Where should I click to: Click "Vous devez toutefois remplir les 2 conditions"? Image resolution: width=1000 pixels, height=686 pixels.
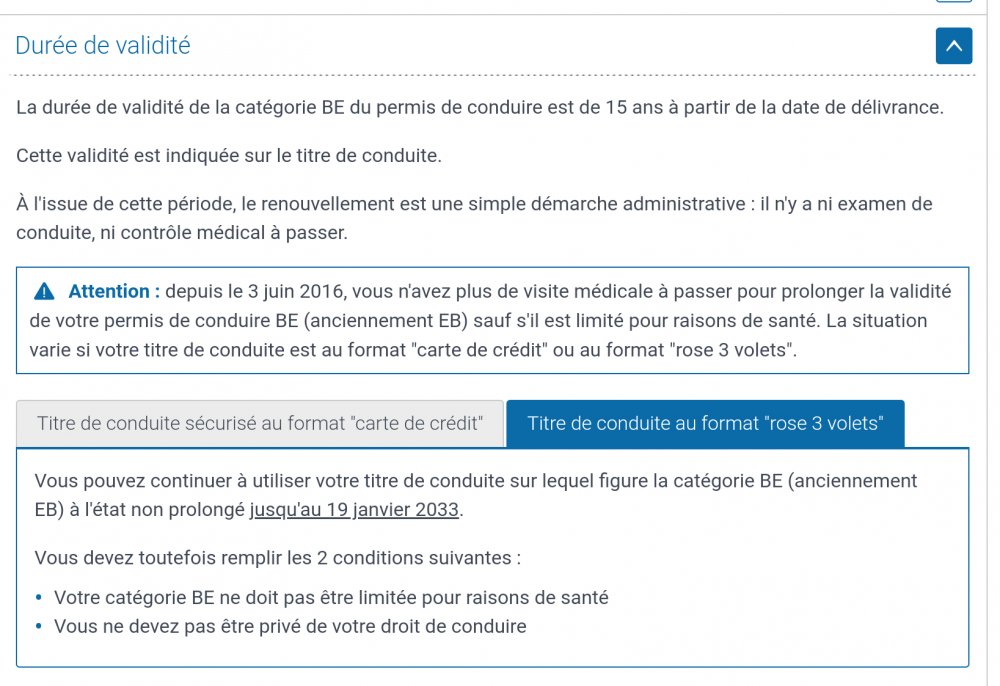277,557
